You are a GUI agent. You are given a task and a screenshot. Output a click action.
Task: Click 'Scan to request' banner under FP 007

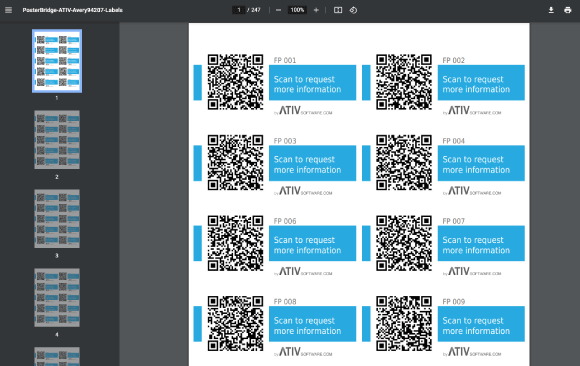click(x=481, y=244)
